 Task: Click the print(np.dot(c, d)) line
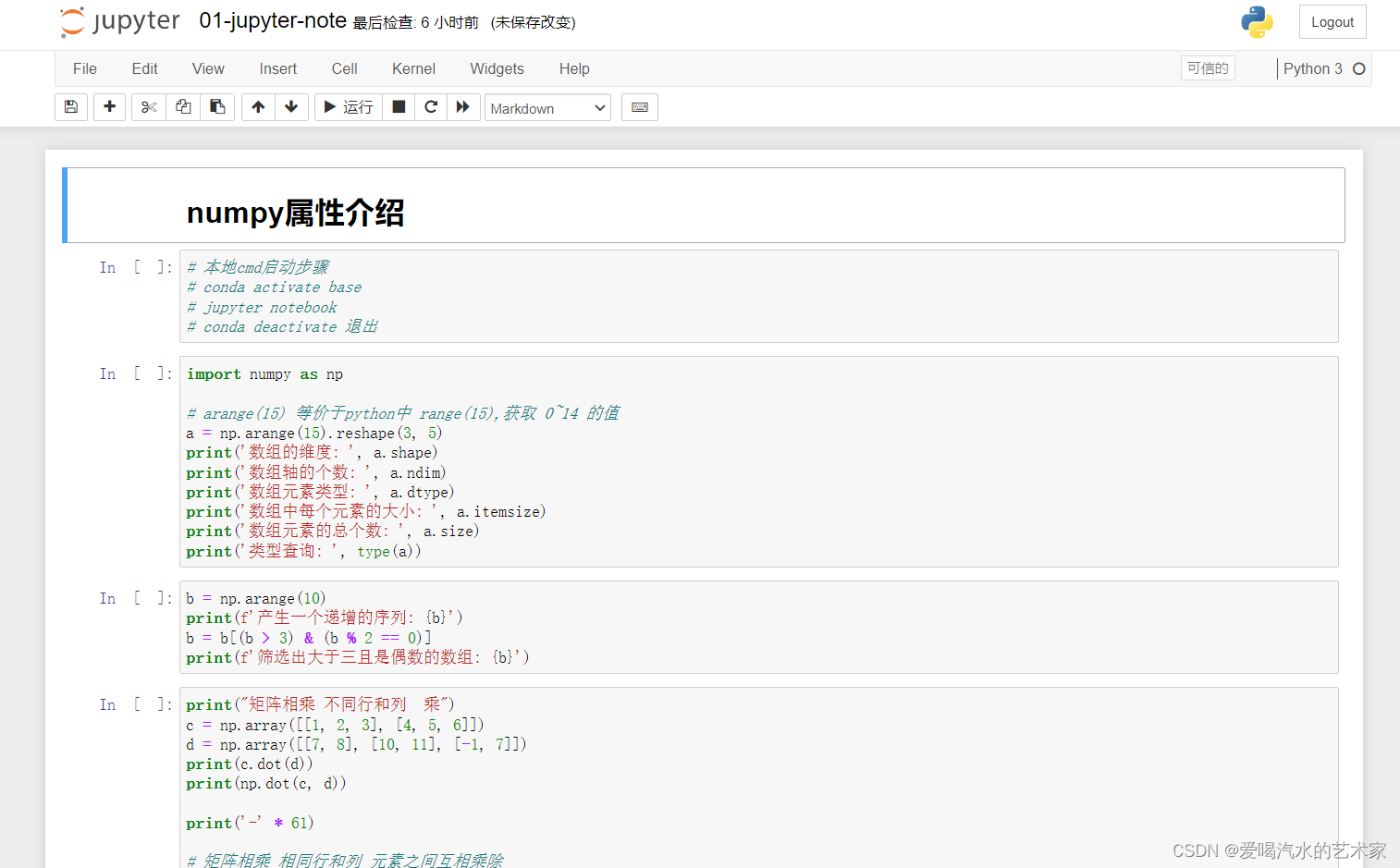pyautogui.click(x=266, y=783)
